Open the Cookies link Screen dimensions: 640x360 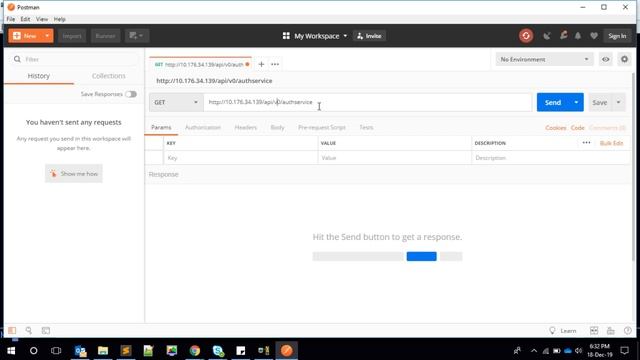point(556,128)
